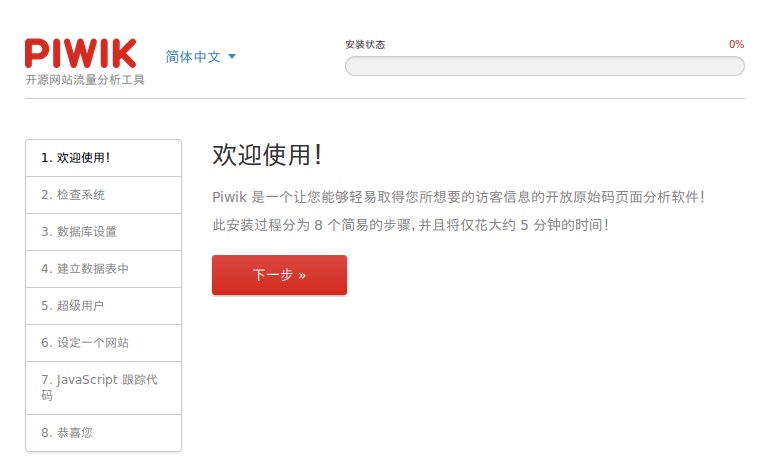This screenshot has height=474, width=775.
Task: Click the 下一步 » button
Action: [x=279, y=275]
